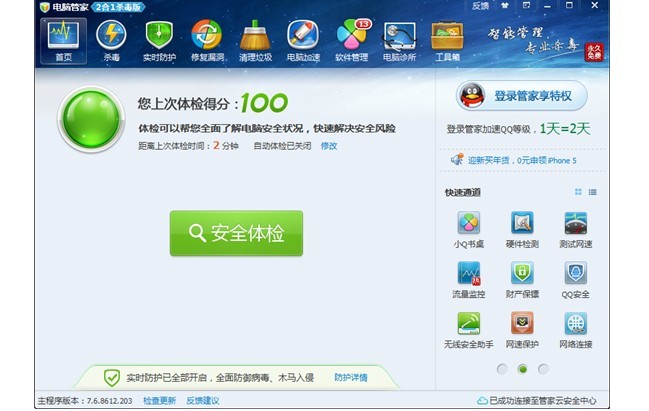Click the 主程序版本 7.6.8612.203 text
This screenshot has width=649, height=411.
click(x=85, y=401)
